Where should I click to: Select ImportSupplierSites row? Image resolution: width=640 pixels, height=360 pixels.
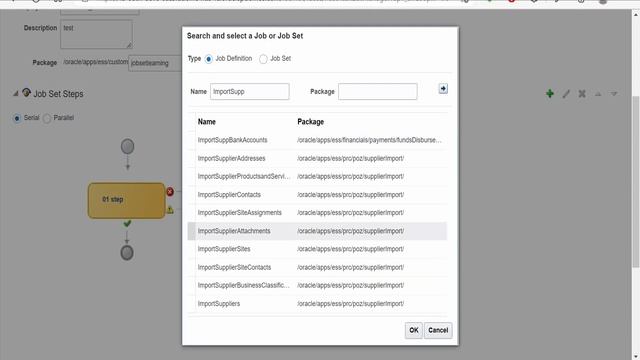pos(317,249)
